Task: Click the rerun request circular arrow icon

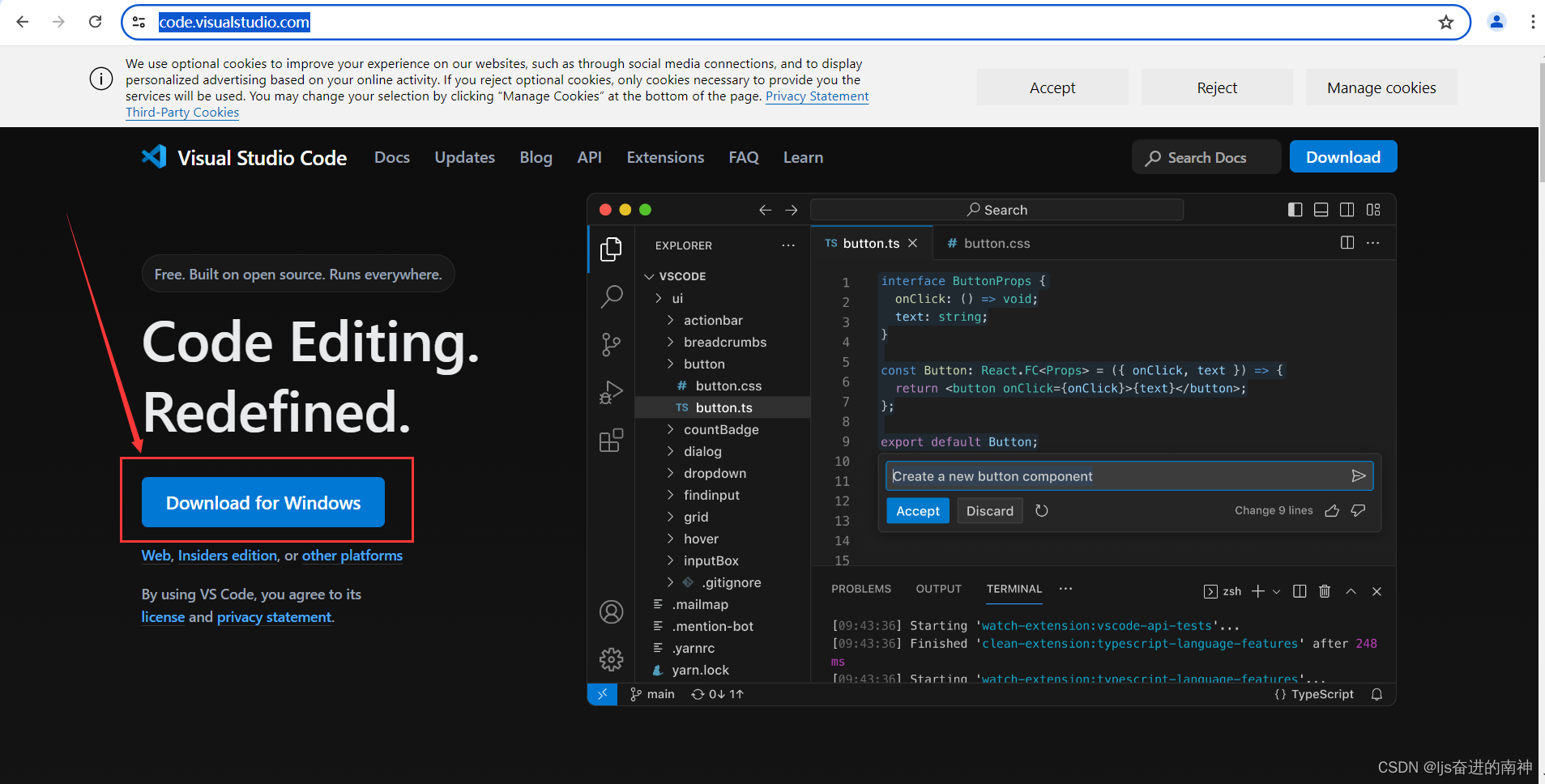Action: tap(1042, 510)
